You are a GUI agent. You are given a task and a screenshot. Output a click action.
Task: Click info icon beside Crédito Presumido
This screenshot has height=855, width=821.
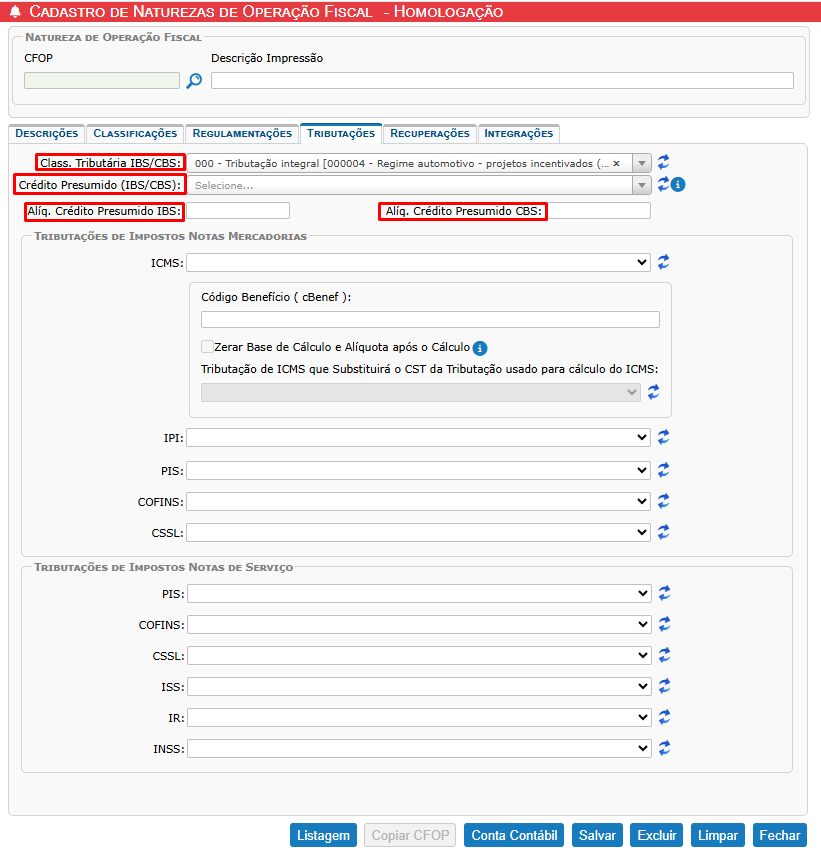[x=678, y=185]
